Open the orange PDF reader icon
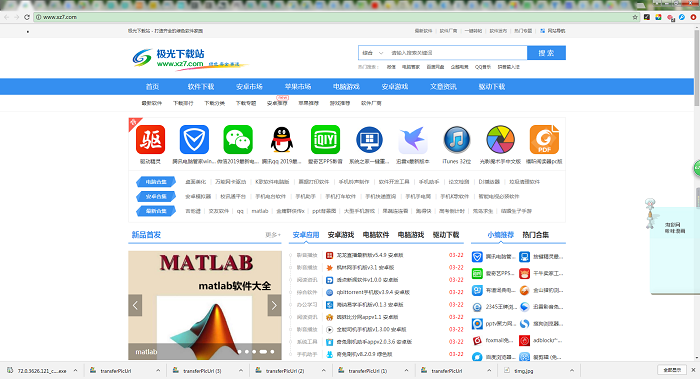This screenshot has height=379, width=700. point(544,140)
